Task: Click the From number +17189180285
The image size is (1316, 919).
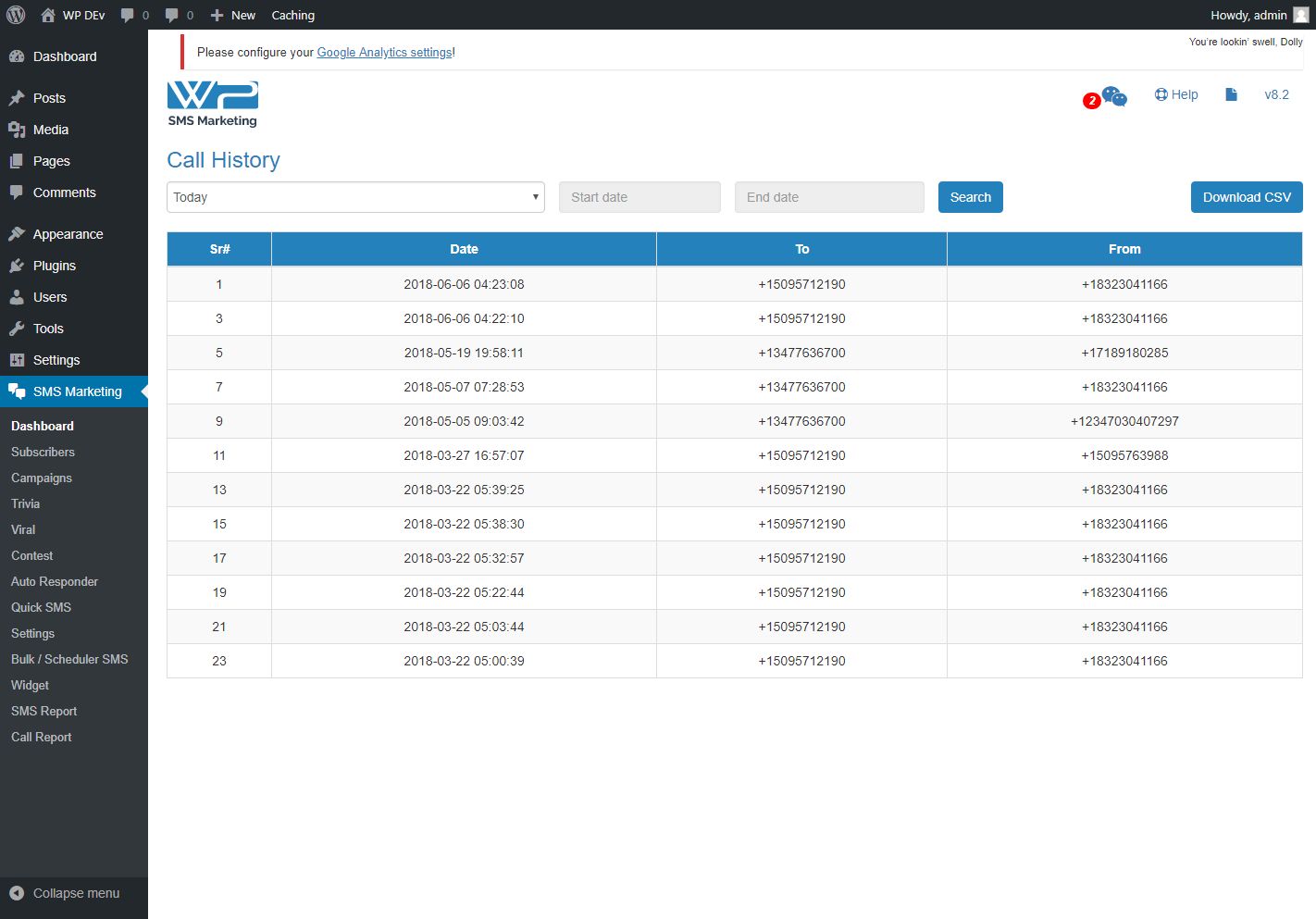Action: (x=1124, y=353)
